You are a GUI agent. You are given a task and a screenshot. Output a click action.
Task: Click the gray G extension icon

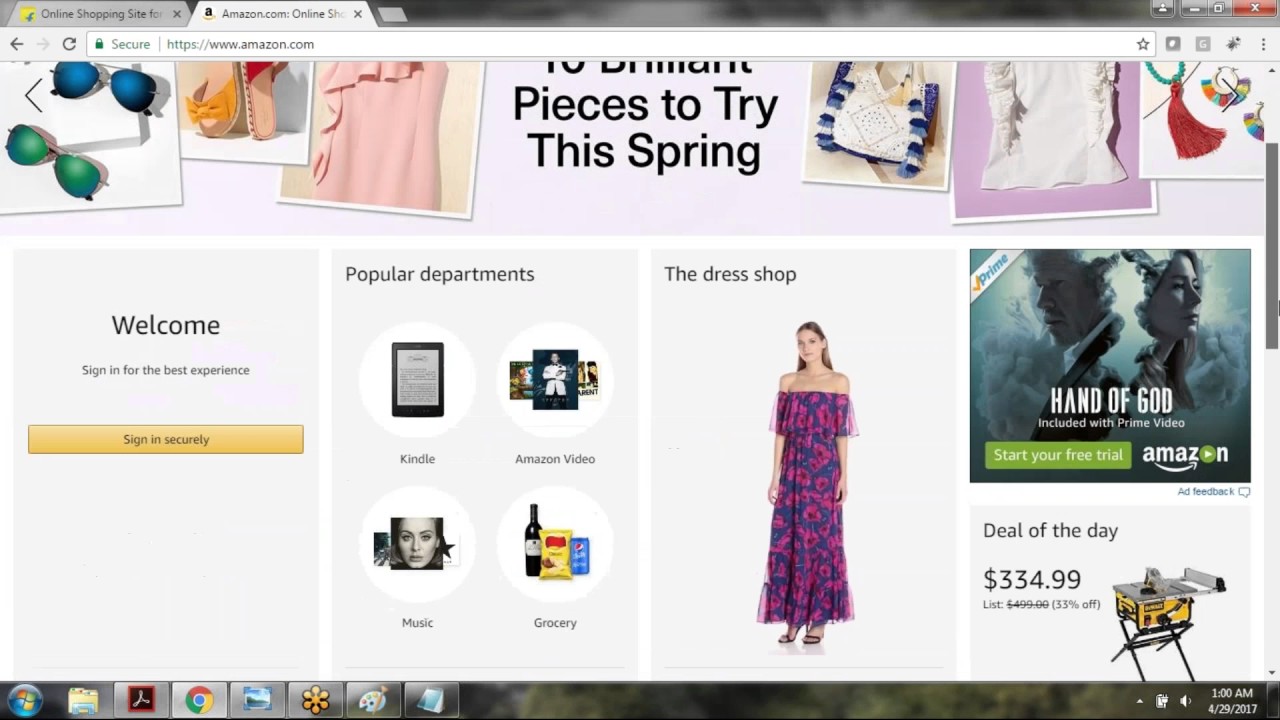(x=1203, y=44)
